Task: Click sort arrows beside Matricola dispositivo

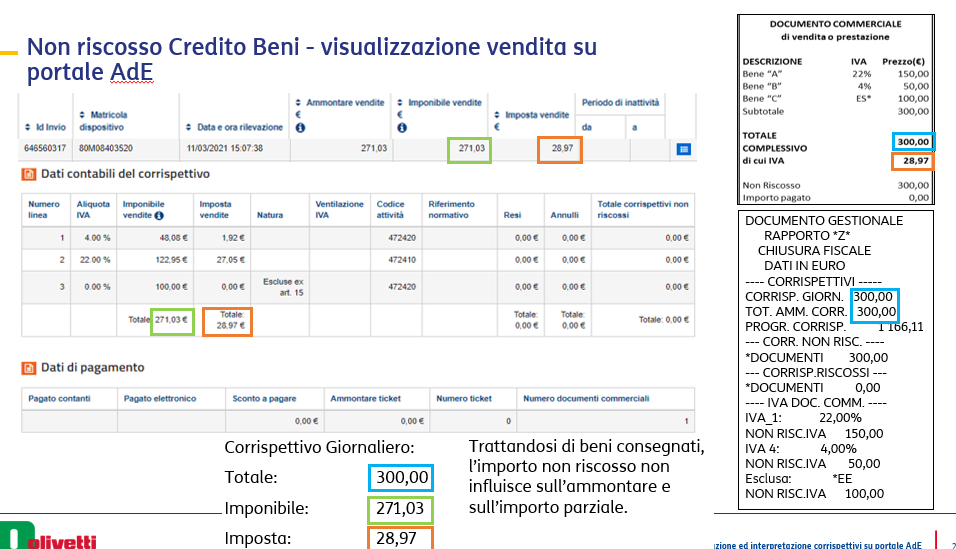Action: (82, 115)
